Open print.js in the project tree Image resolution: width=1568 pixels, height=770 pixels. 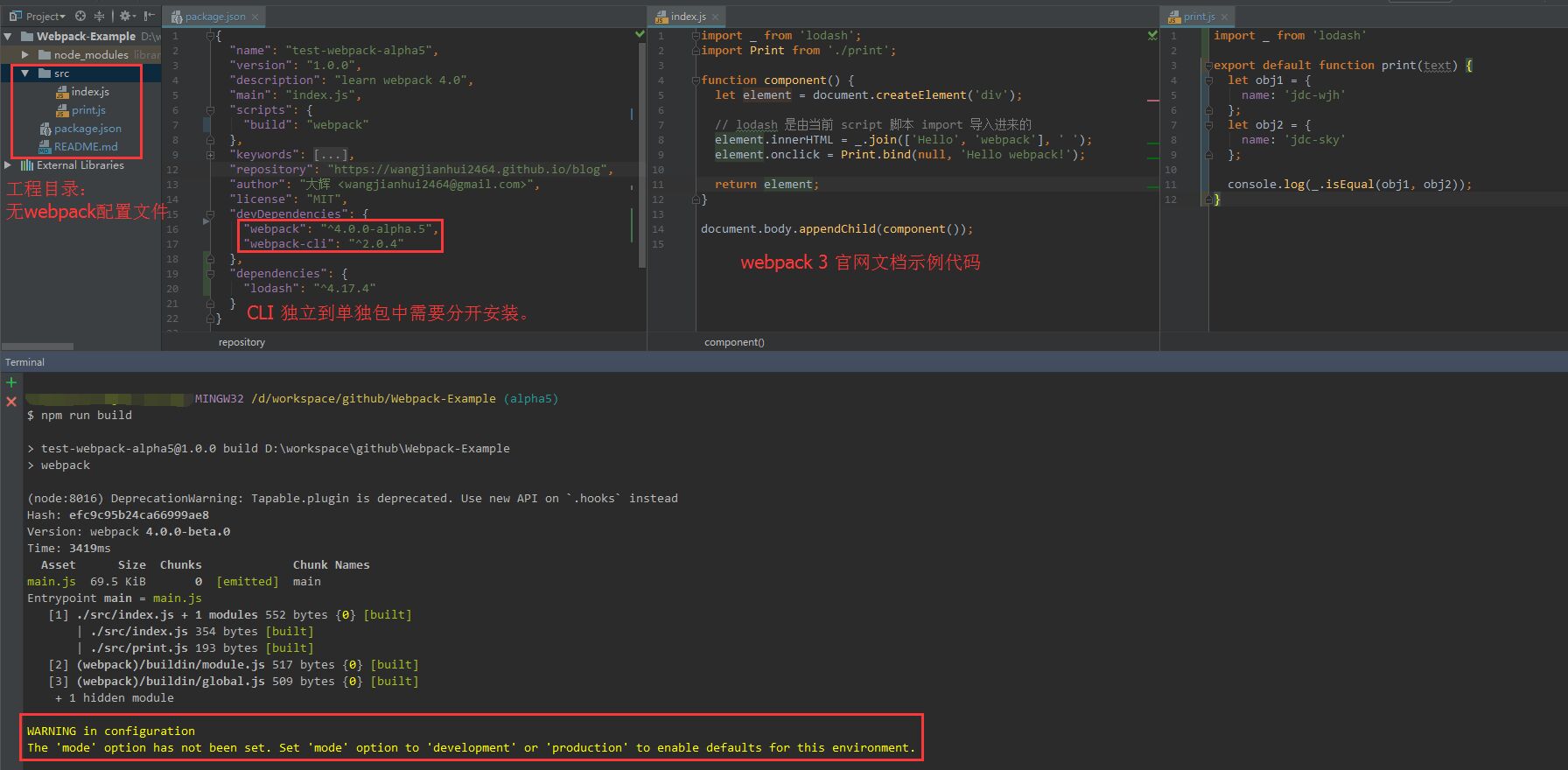click(x=88, y=109)
